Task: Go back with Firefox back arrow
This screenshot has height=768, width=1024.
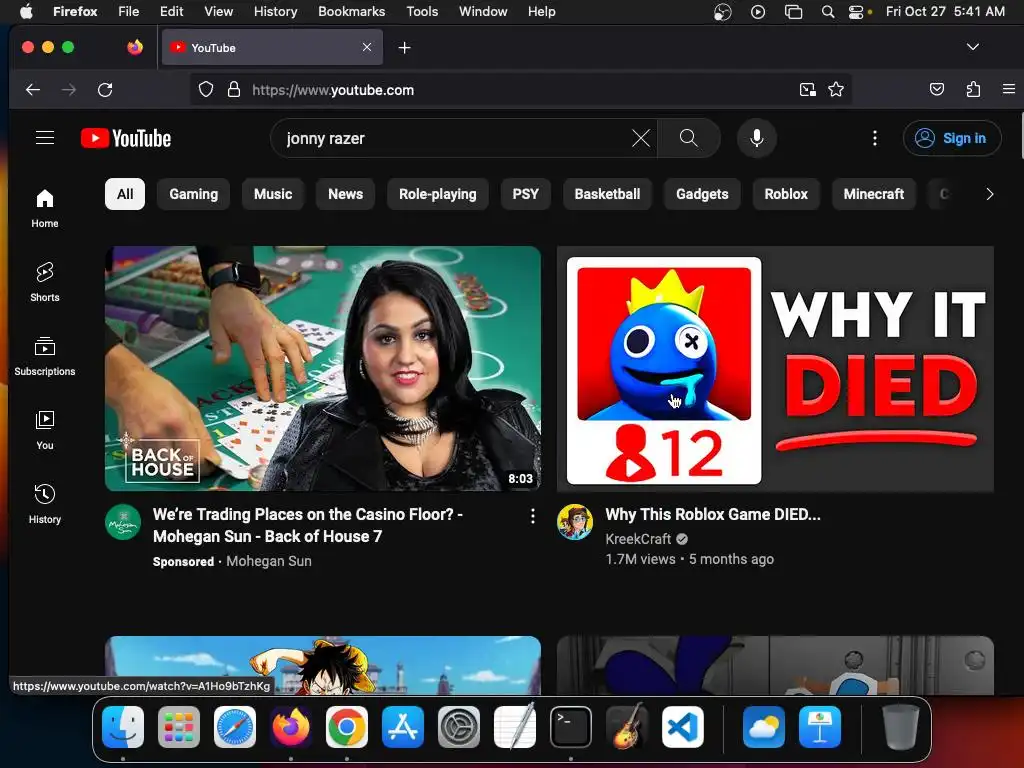Action: pos(33,89)
